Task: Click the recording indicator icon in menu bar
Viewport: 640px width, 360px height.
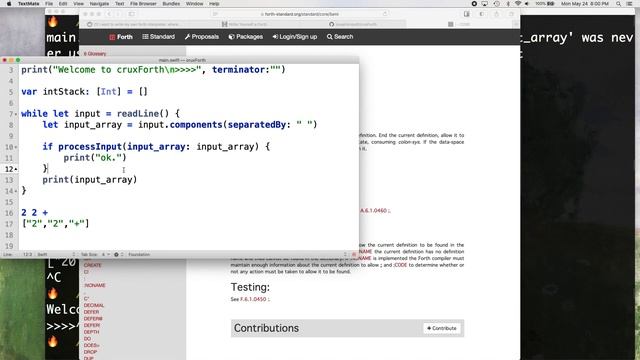Action: [x=474, y=4]
